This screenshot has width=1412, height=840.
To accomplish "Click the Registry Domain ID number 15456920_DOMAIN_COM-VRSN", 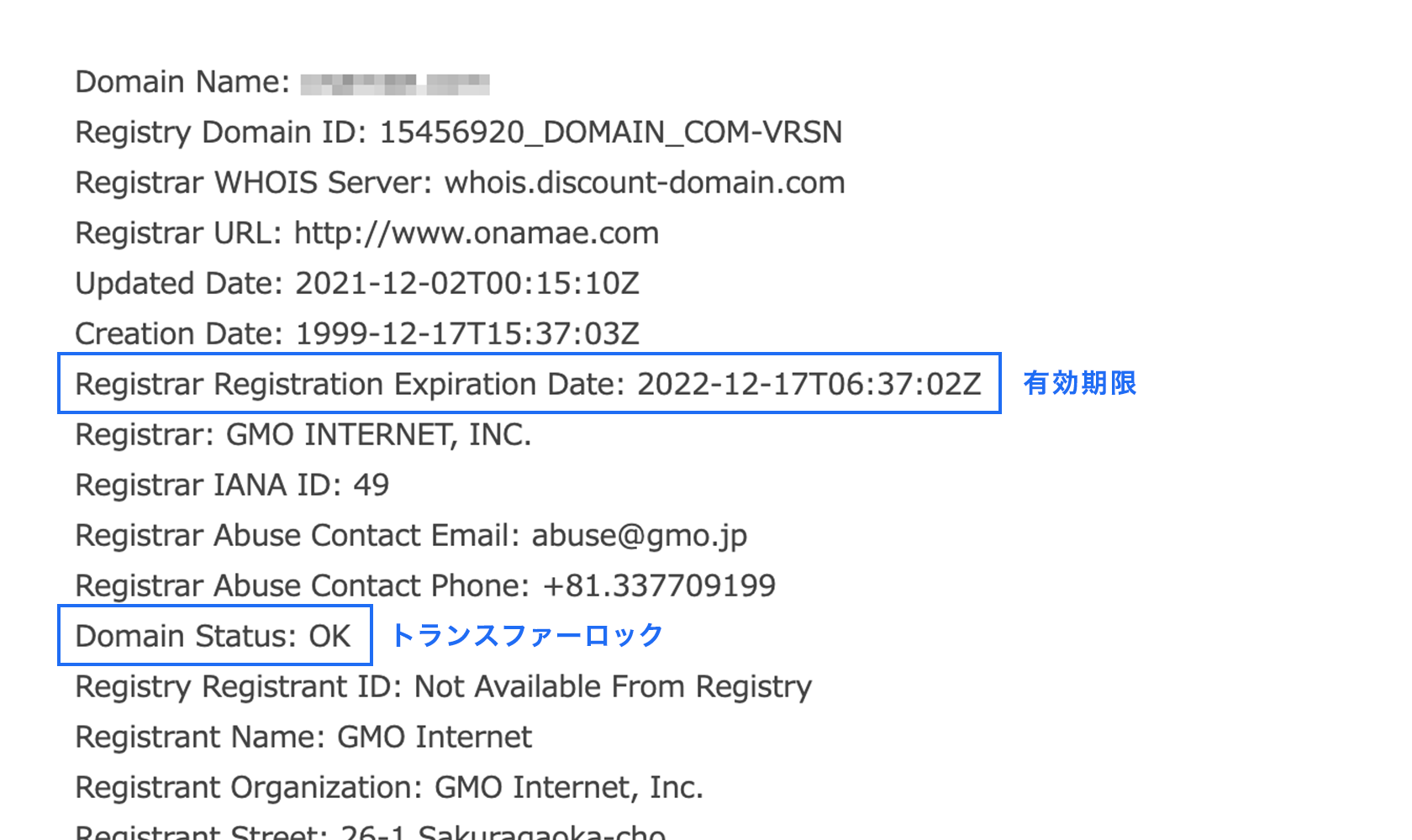I will click(x=611, y=133).
